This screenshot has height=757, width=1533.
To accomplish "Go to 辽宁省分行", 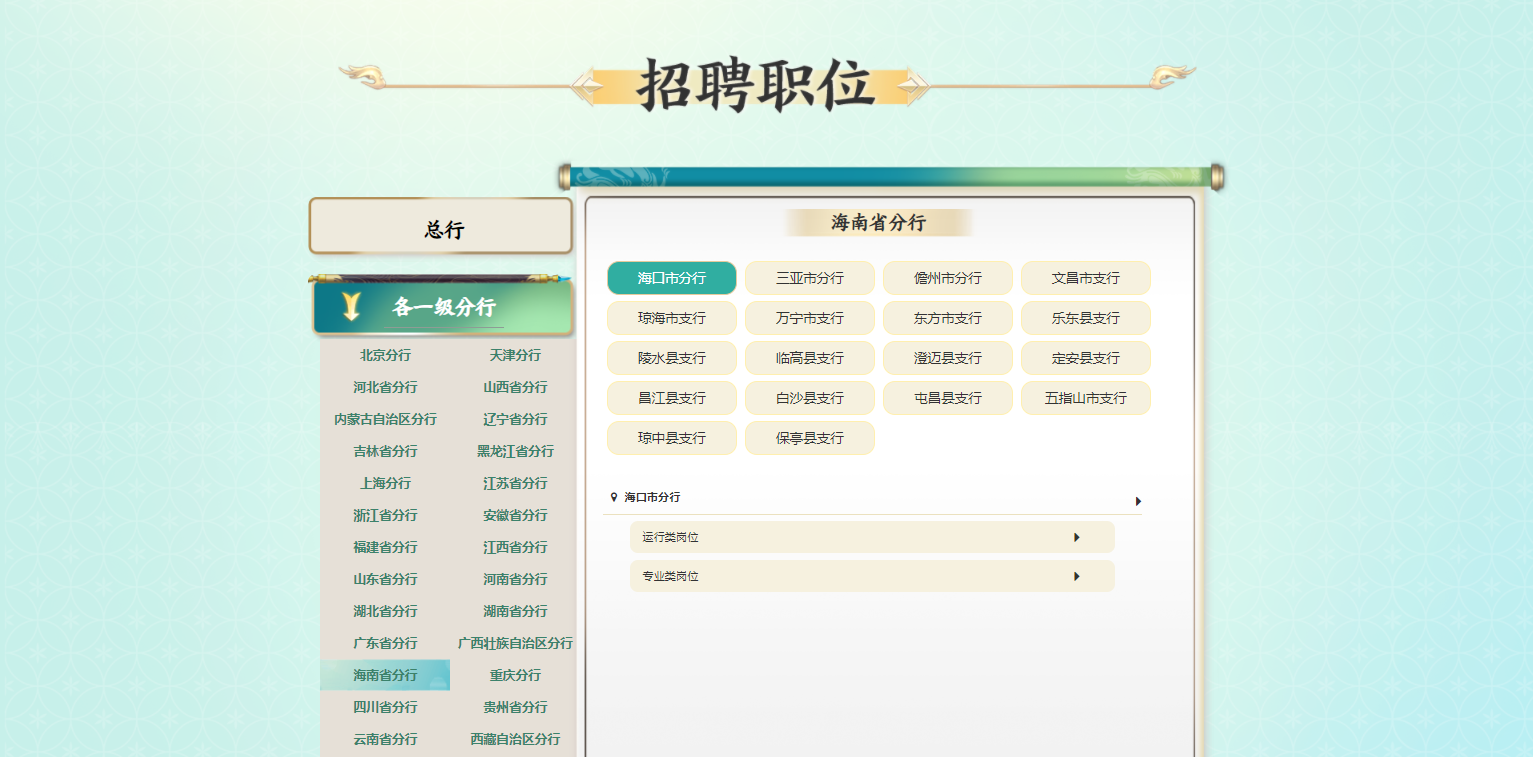I will [x=515, y=419].
